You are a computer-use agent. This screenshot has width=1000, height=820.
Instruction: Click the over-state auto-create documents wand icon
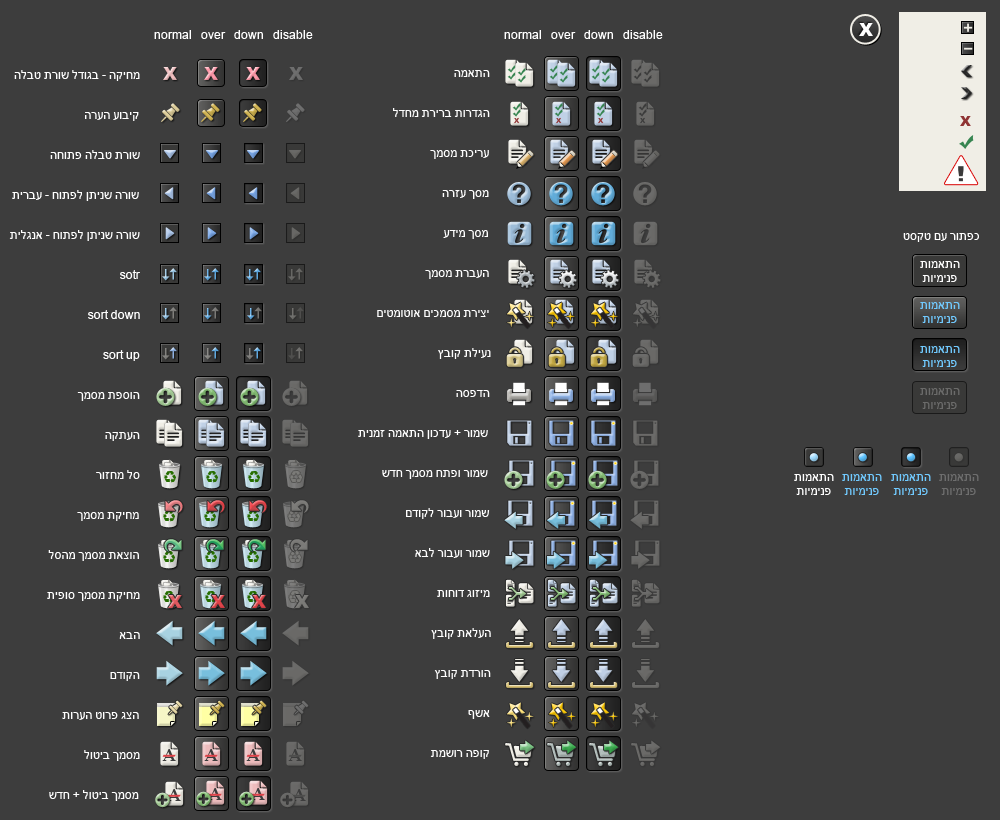click(x=561, y=314)
